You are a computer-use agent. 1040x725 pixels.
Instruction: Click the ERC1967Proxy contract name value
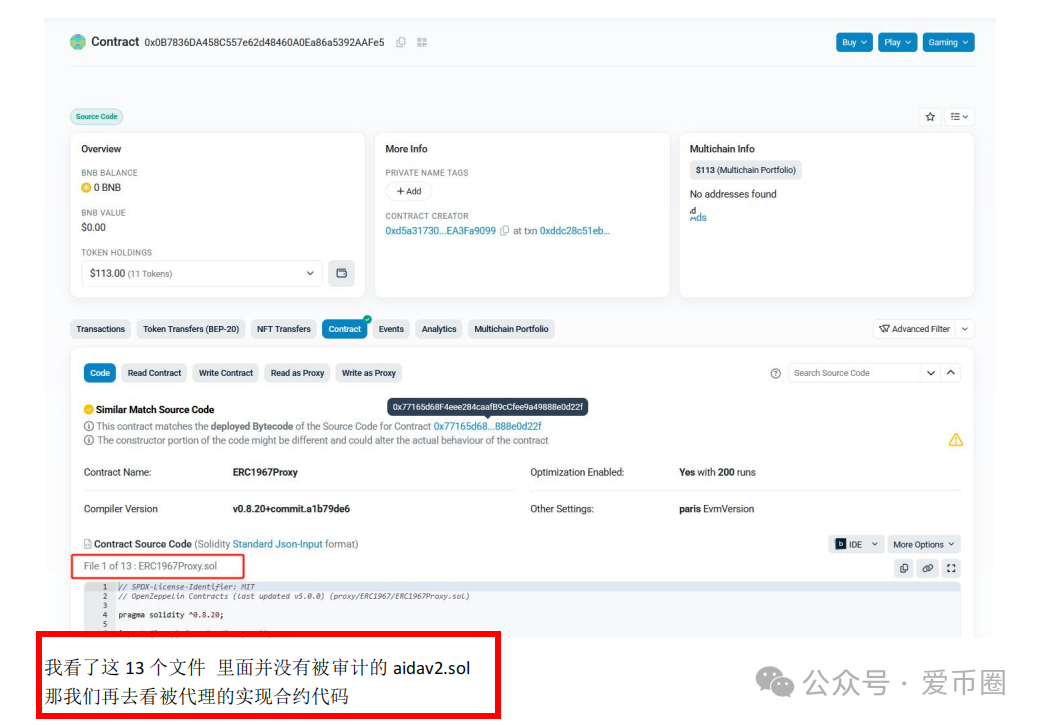[x=265, y=472]
